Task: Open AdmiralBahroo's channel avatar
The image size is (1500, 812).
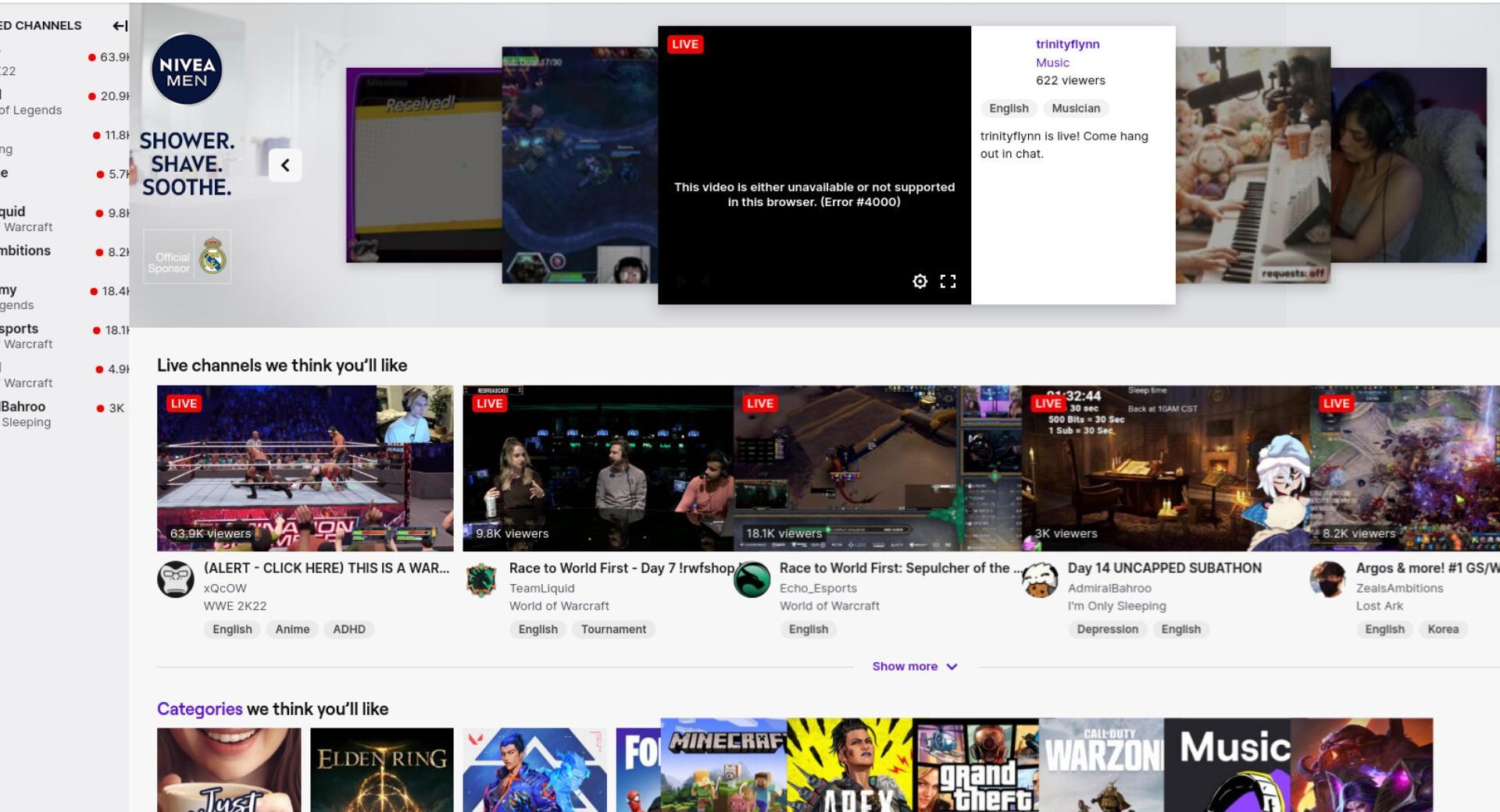Action: [1040, 580]
